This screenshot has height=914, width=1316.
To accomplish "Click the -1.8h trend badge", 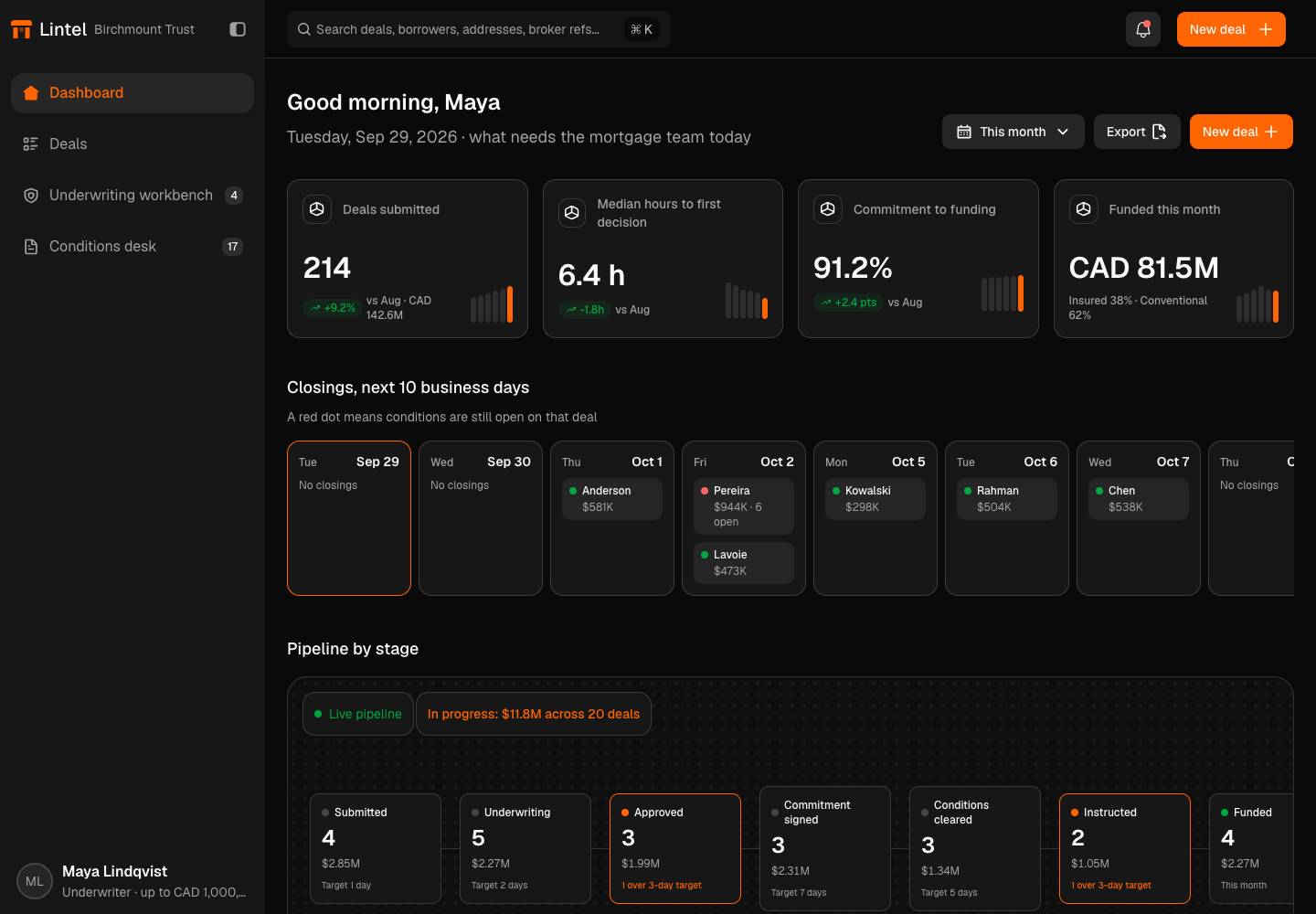I will coord(584,310).
